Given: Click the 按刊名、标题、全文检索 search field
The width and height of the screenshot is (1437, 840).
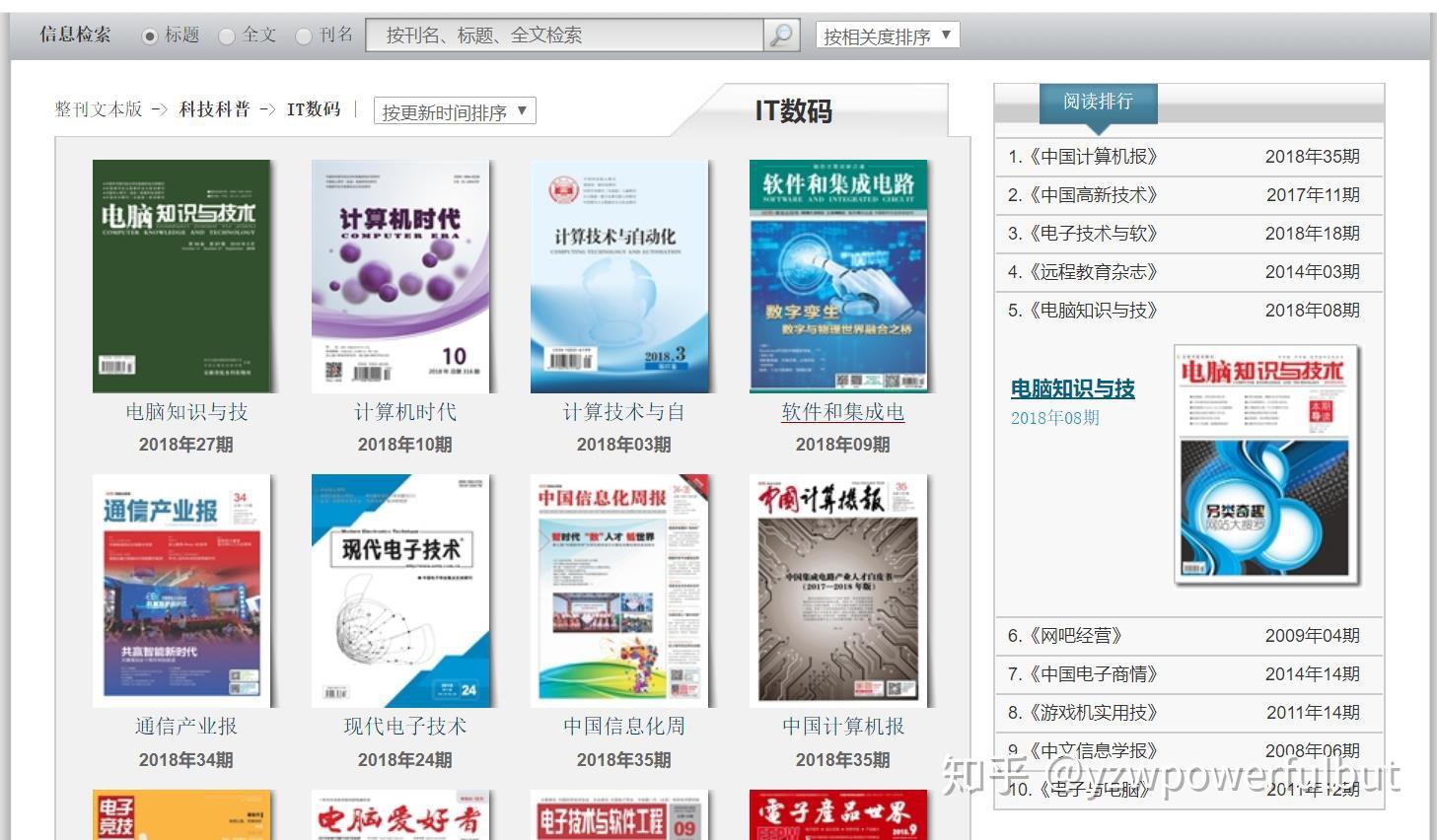Looking at the screenshot, I should [565, 35].
